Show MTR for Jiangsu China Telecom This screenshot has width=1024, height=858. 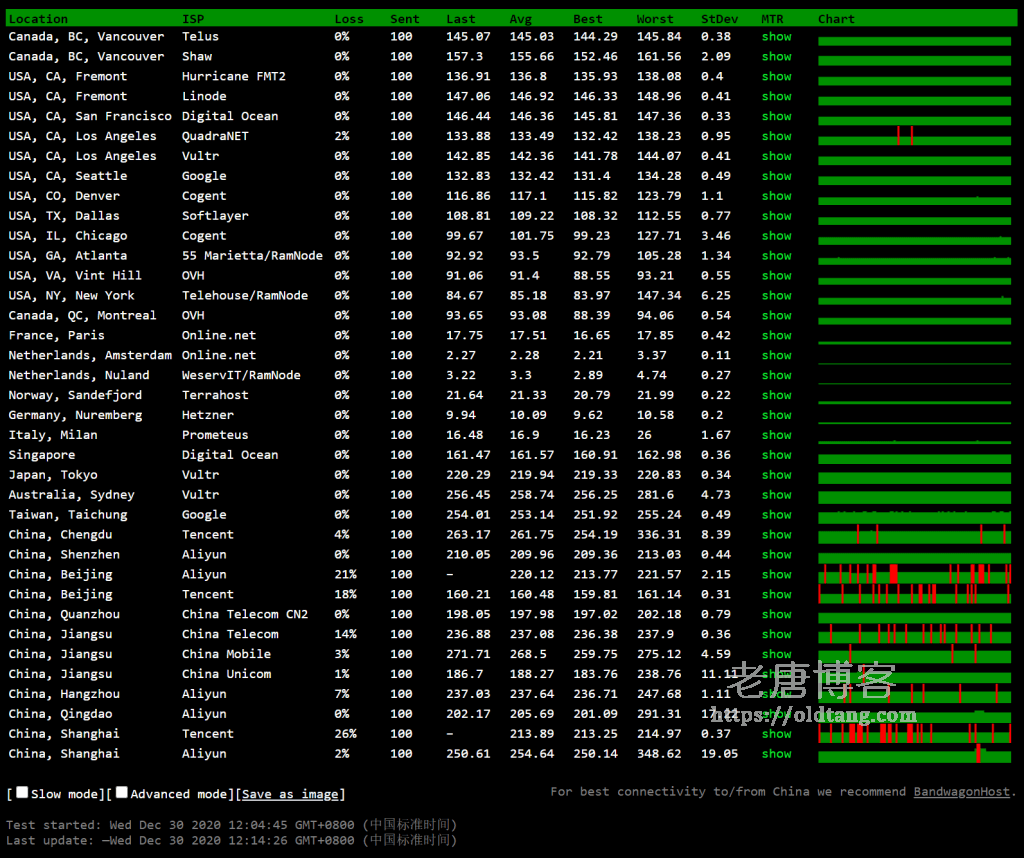[776, 634]
